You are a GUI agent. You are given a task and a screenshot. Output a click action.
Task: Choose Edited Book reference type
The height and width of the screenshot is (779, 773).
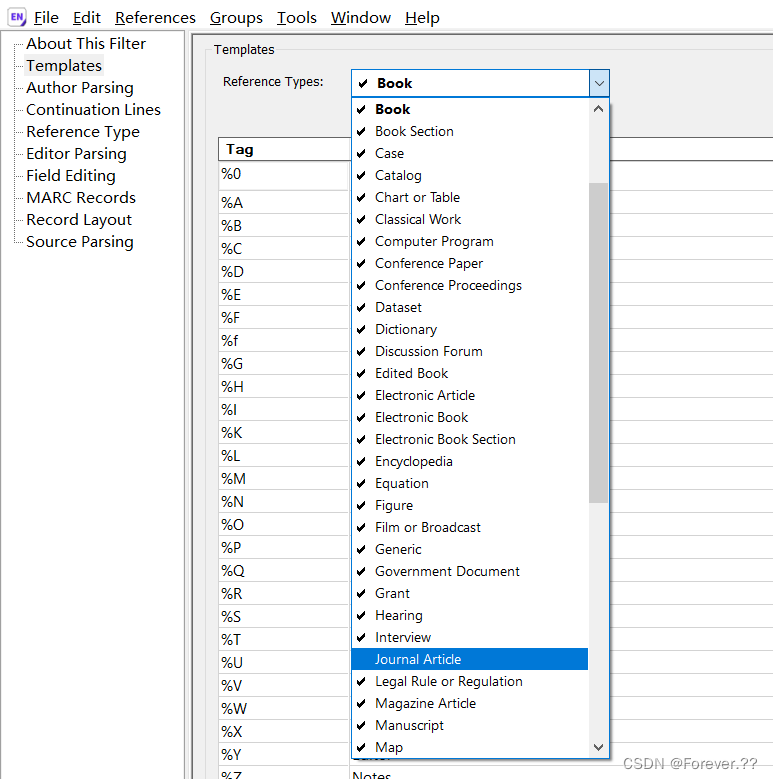469,374
